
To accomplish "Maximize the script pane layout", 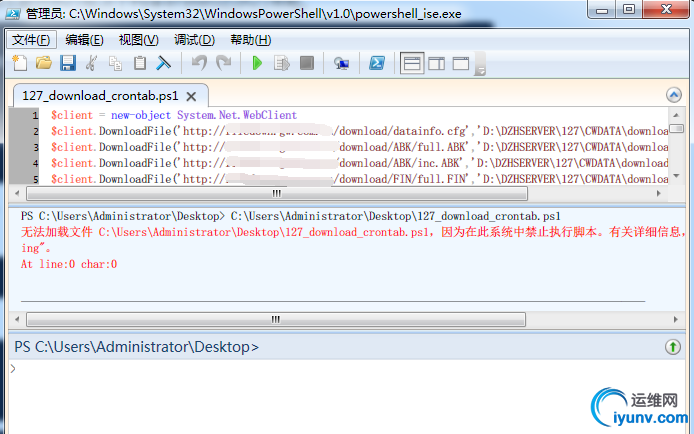I will [x=461, y=64].
